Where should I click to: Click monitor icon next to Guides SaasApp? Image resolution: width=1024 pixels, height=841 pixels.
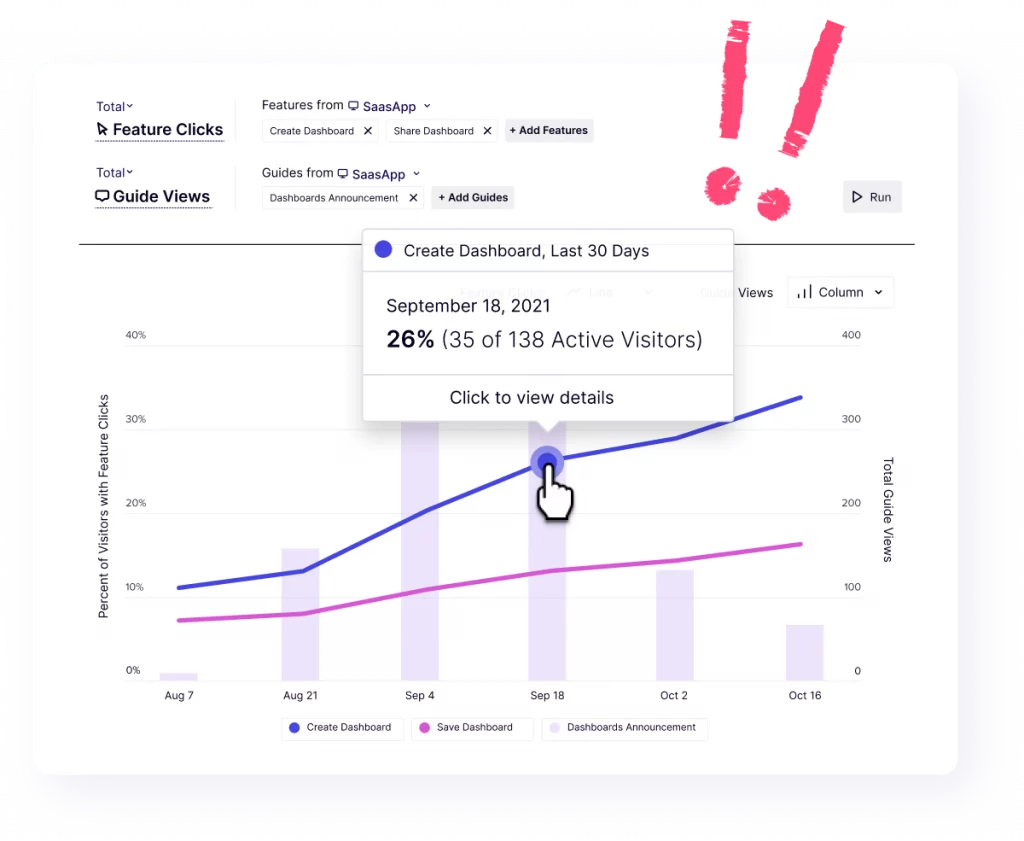(343, 174)
